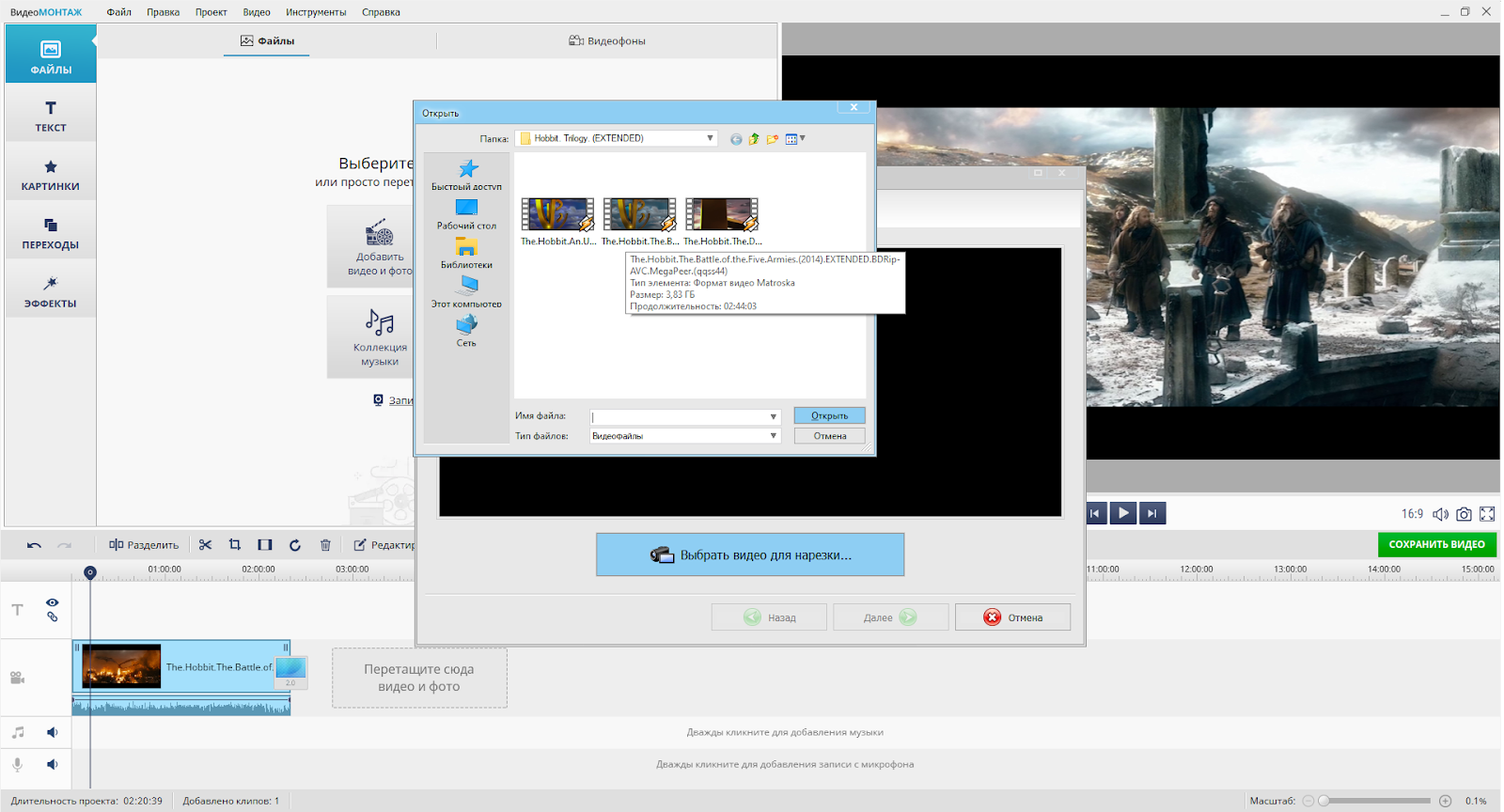Mute the microphone track speaker

pos(53,764)
